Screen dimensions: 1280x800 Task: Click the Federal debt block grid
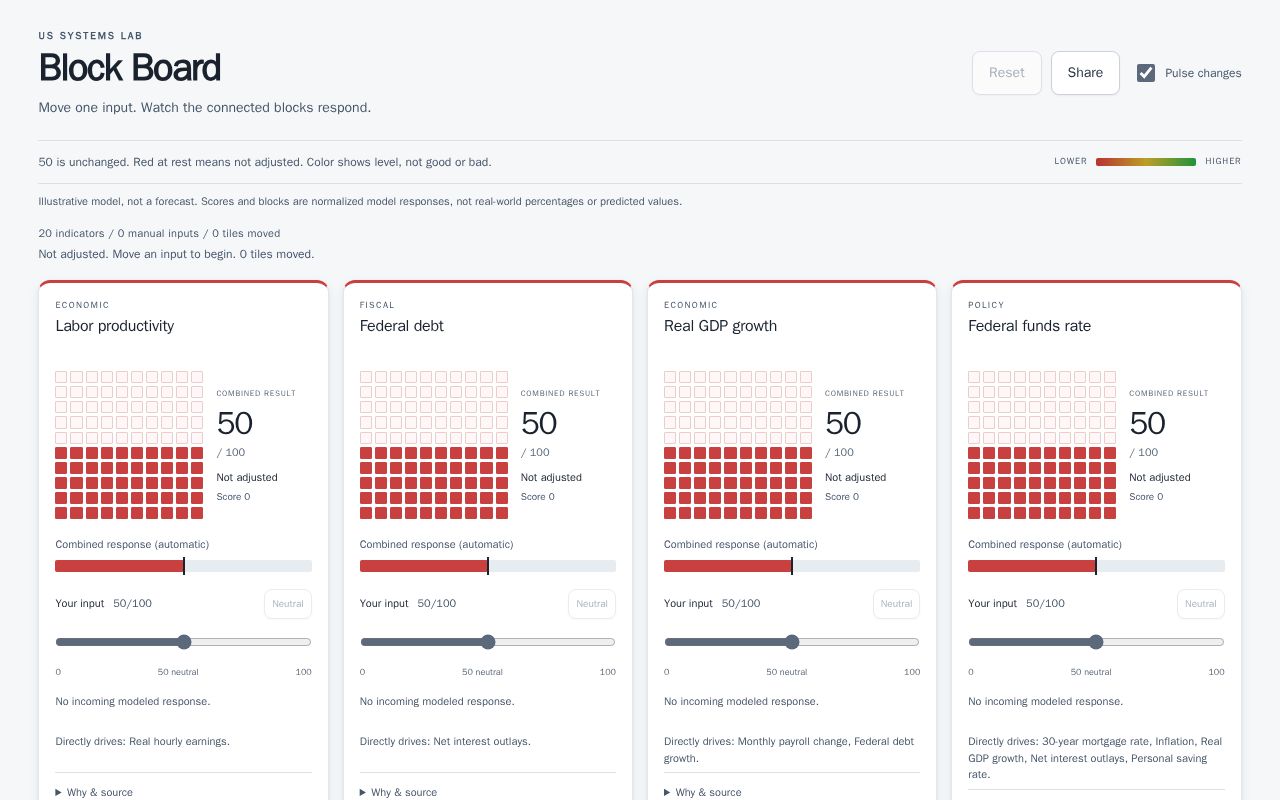434,445
